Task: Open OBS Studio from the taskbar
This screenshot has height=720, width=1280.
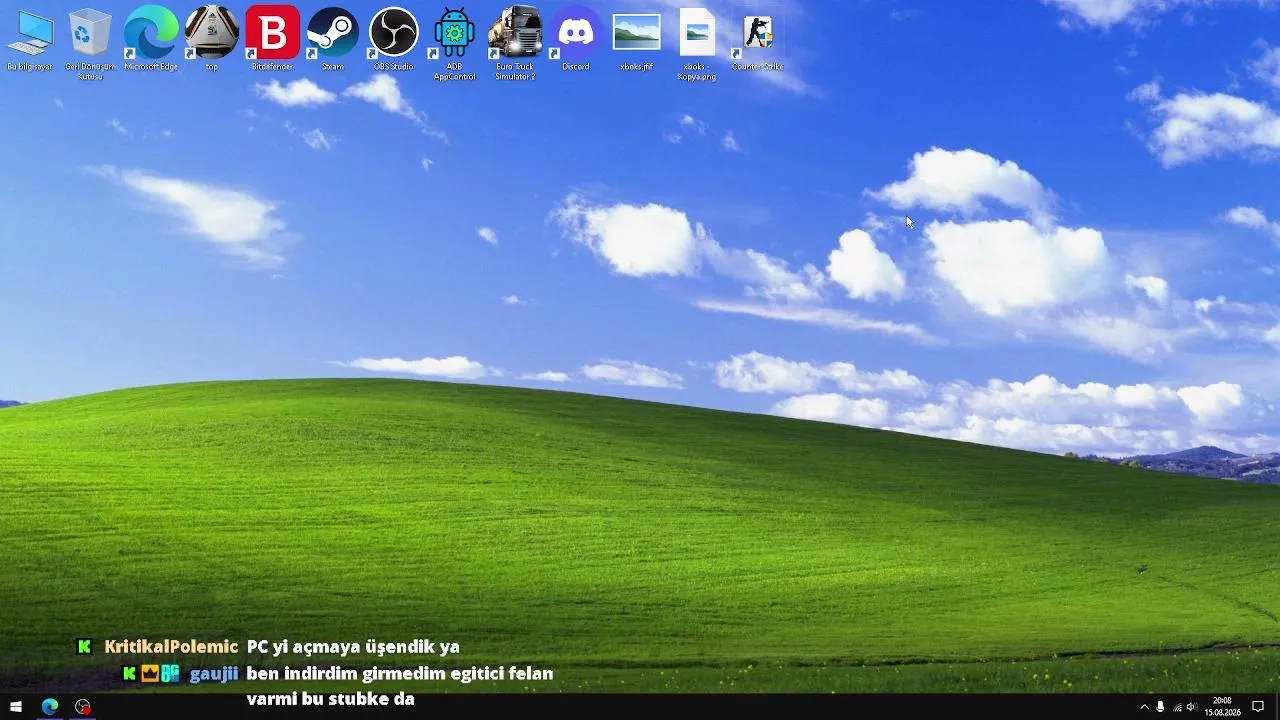Action: [x=83, y=707]
